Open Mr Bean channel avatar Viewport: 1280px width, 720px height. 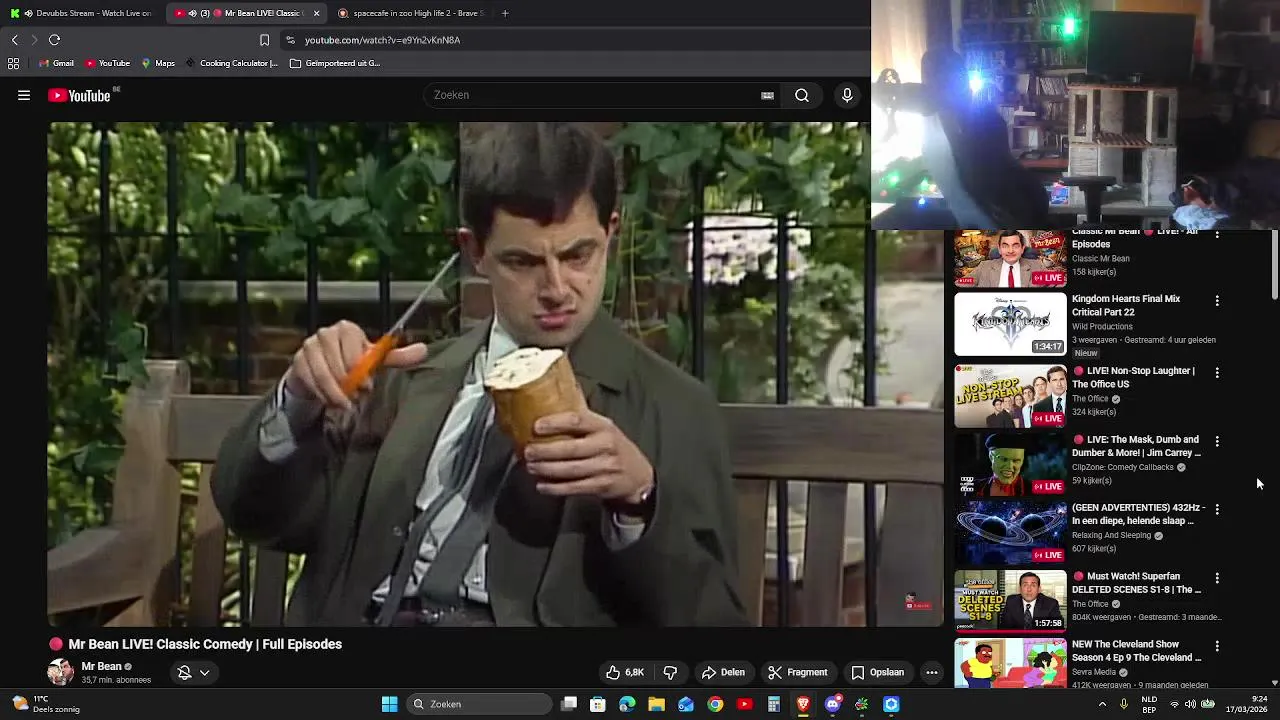coord(61,672)
